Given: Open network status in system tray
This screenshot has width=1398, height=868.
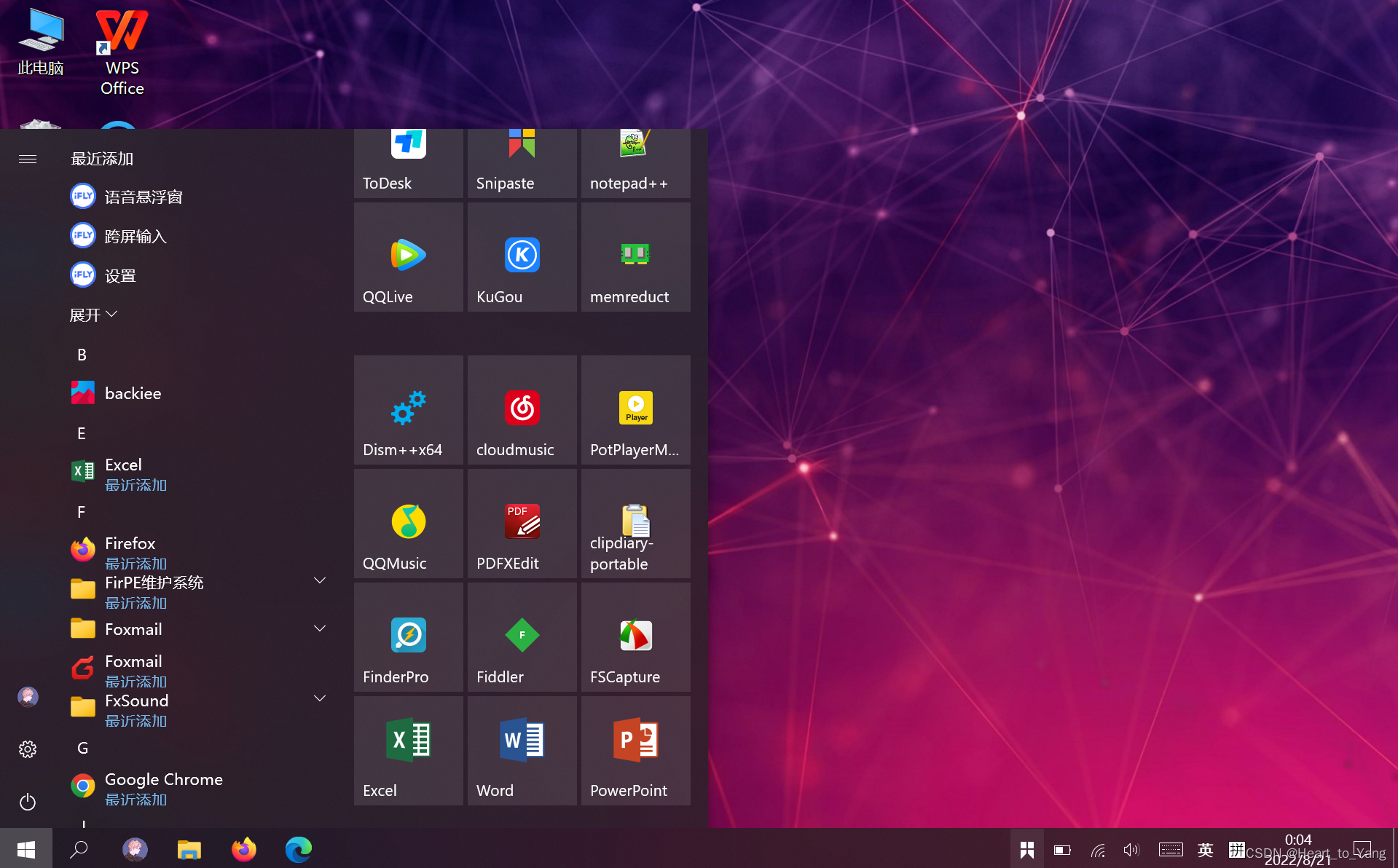Looking at the screenshot, I should point(1098,850).
